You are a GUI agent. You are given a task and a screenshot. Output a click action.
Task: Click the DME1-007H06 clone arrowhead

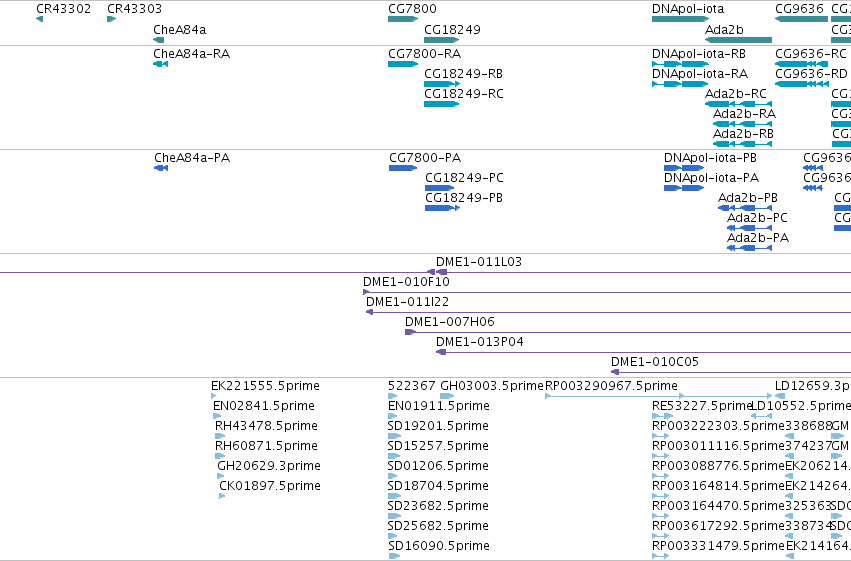click(x=410, y=332)
